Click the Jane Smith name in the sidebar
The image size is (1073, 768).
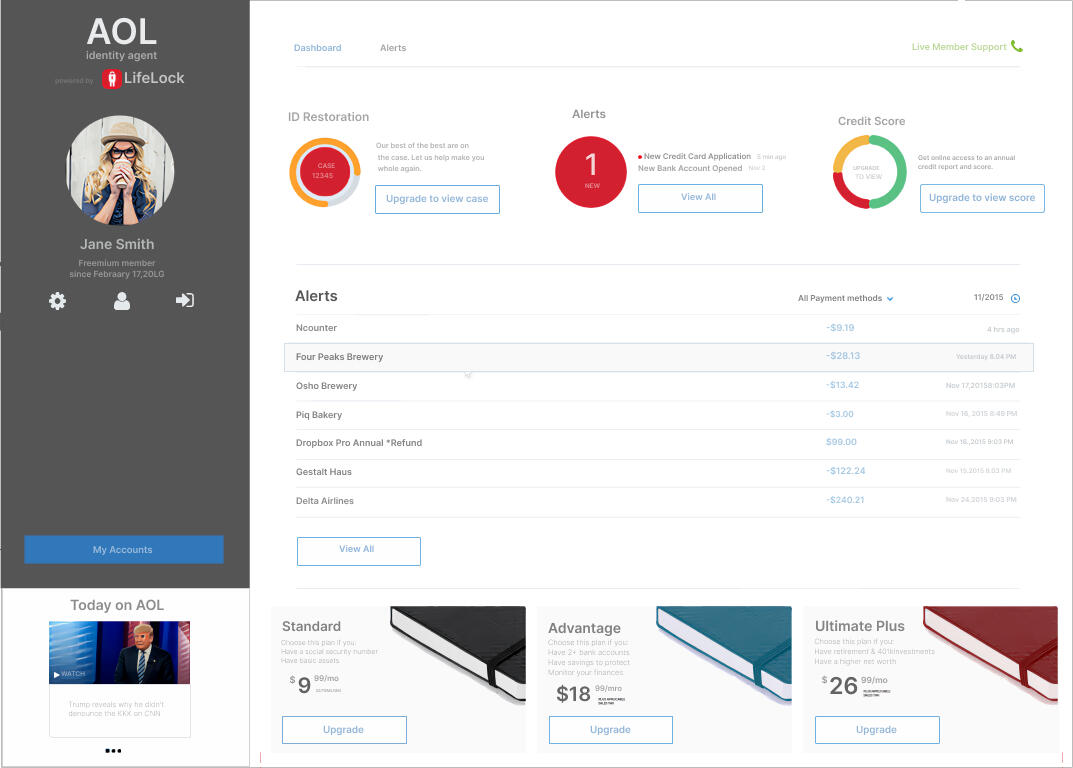(x=117, y=244)
